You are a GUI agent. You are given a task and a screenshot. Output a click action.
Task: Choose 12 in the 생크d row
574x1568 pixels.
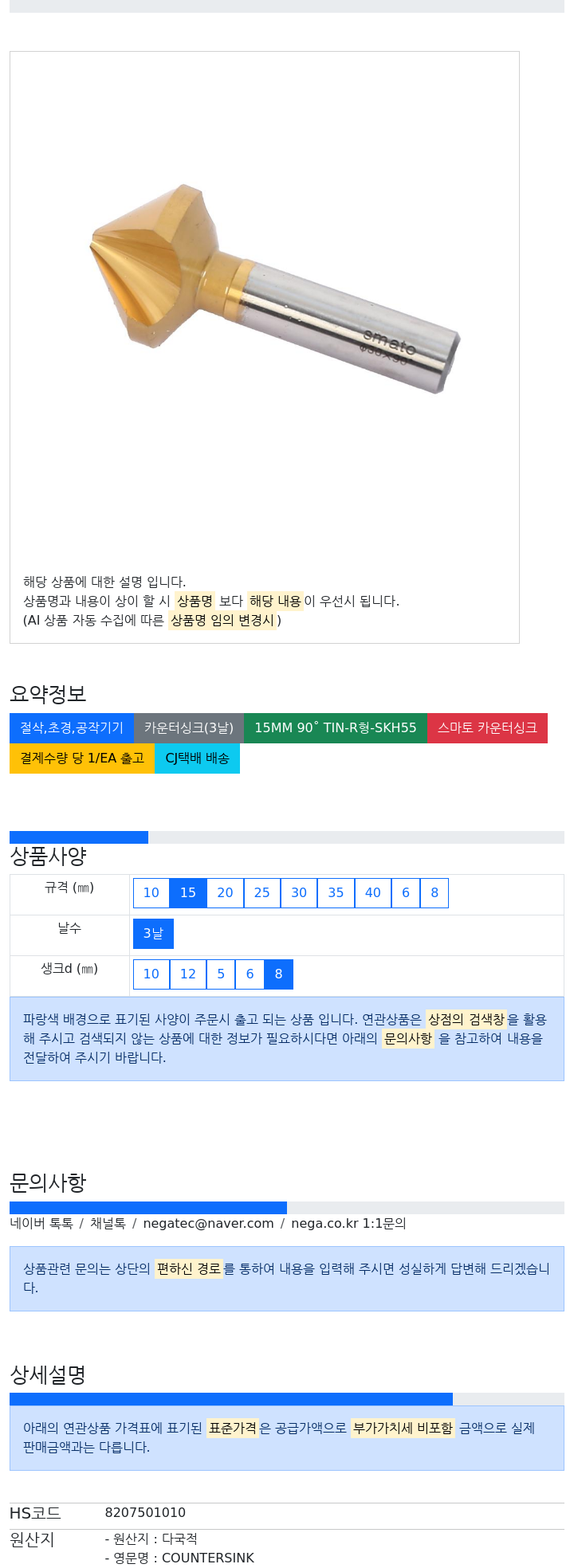[188, 974]
